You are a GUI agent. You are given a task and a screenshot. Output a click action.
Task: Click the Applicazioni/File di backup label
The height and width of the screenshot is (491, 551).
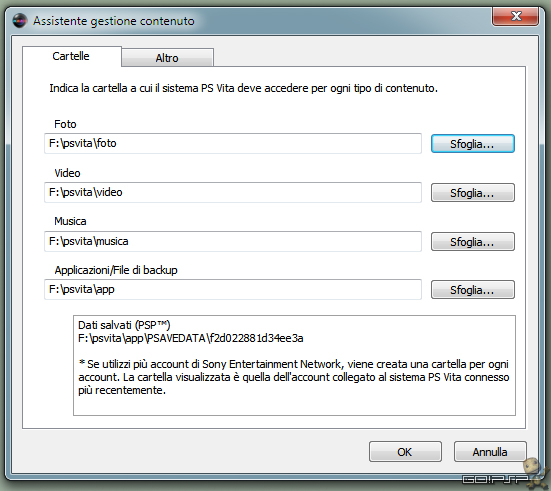click(116, 270)
